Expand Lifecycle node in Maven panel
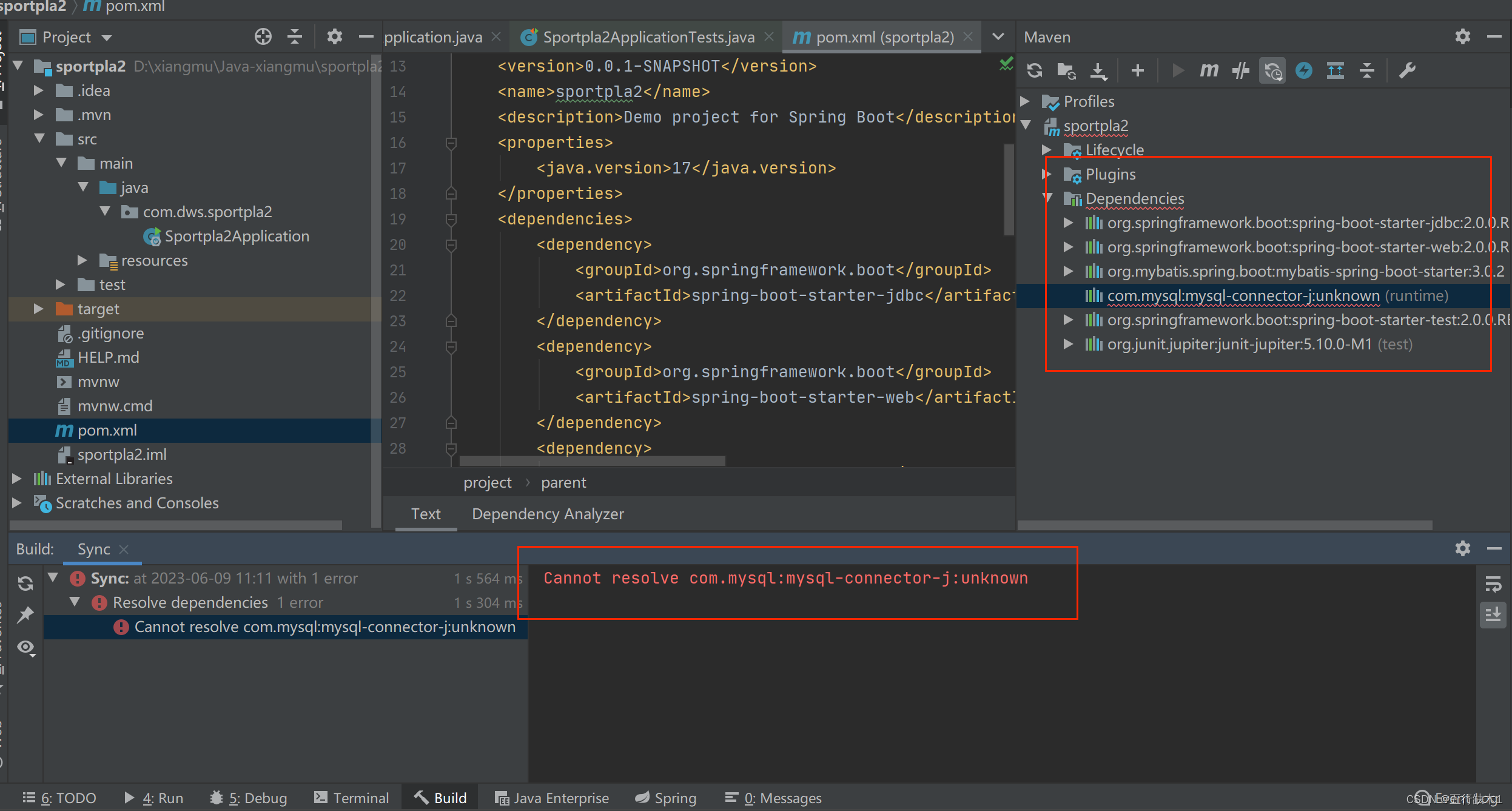The width and height of the screenshot is (1512, 811). pos(1047,150)
